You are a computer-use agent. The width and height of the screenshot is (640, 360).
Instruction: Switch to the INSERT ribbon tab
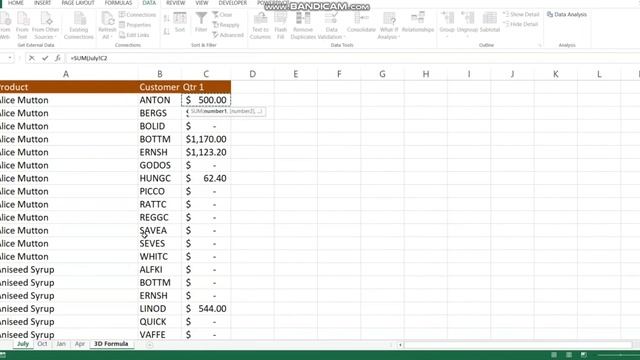(42, 3)
